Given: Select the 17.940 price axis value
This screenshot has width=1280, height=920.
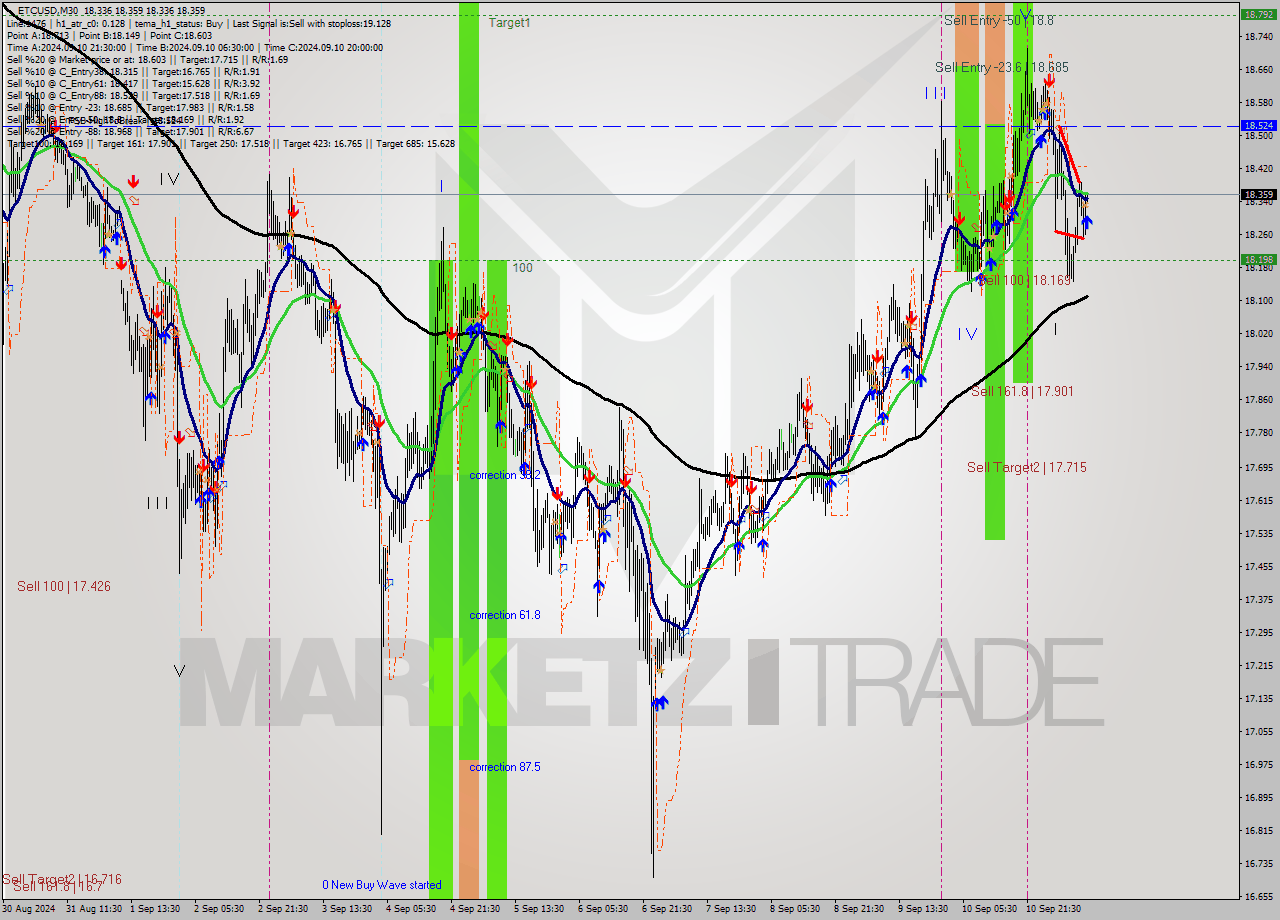Looking at the screenshot, I should [1258, 366].
